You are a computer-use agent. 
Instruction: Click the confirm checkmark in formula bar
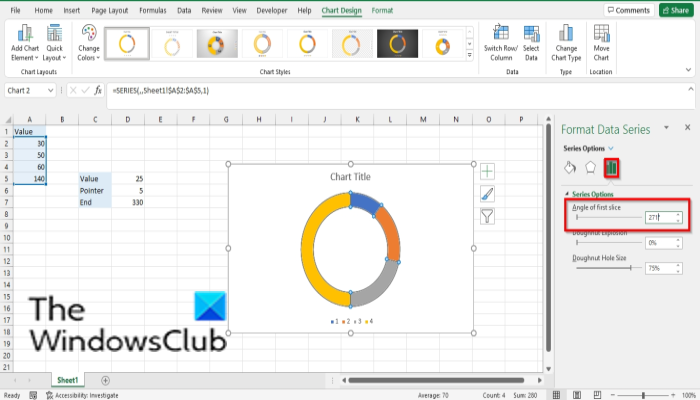(85, 91)
